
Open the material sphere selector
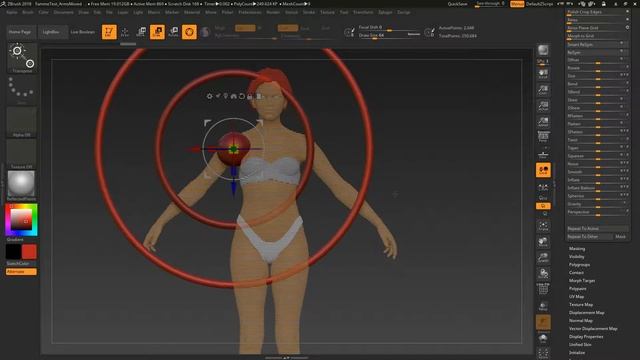coord(22,186)
